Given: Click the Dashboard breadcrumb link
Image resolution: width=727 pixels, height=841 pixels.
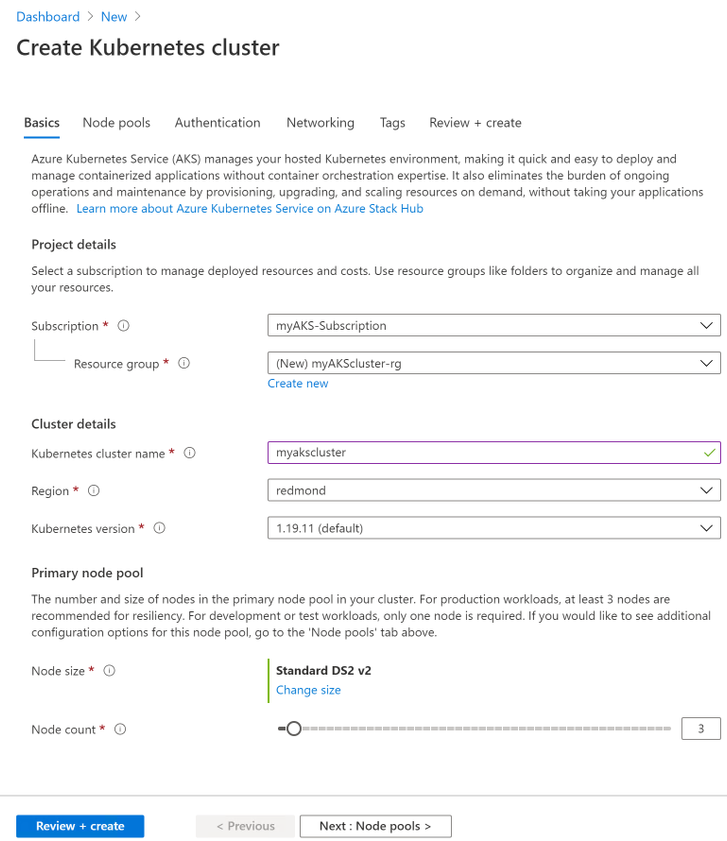Looking at the screenshot, I should click(48, 17).
